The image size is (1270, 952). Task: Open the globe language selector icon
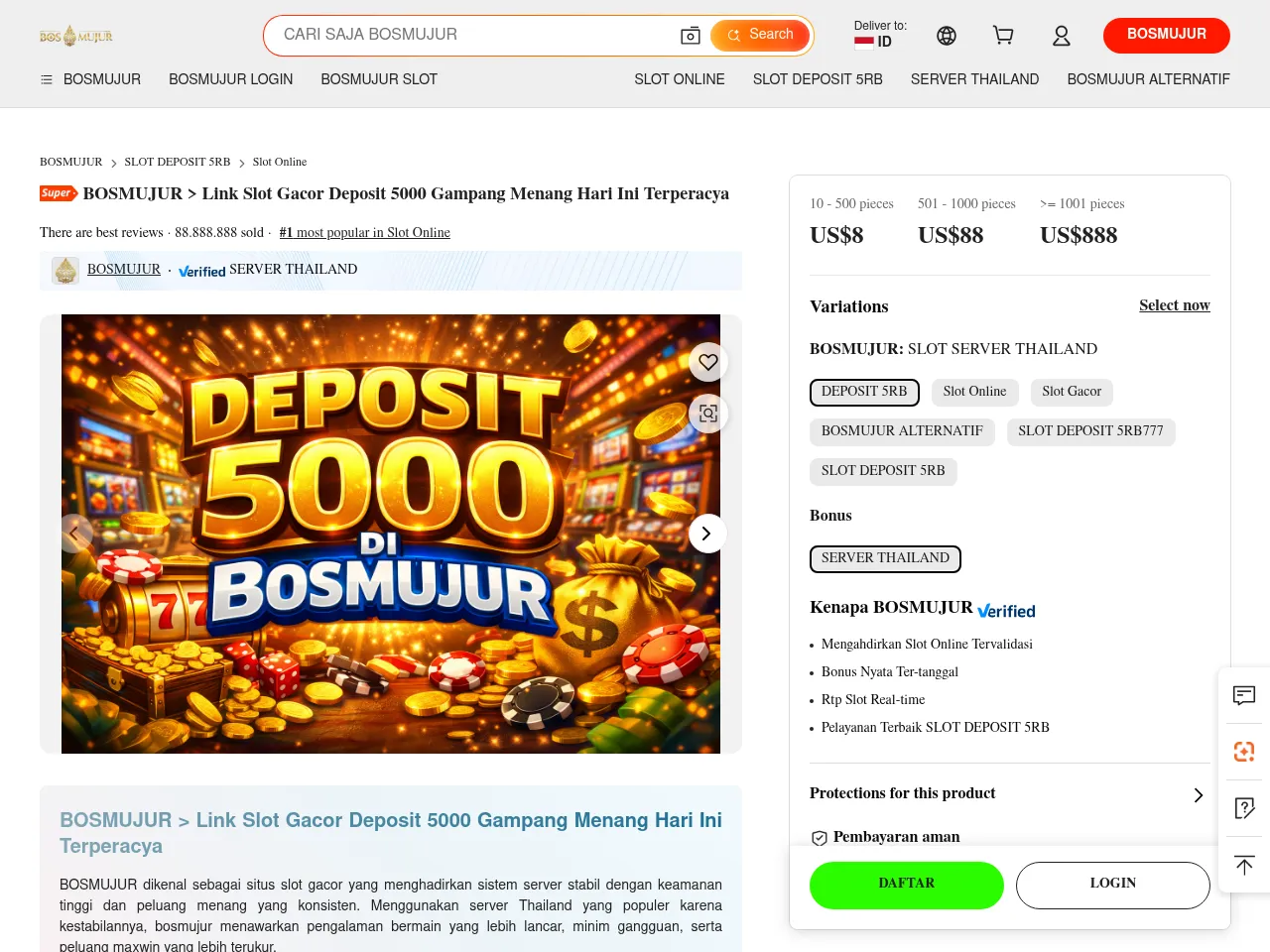947,36
